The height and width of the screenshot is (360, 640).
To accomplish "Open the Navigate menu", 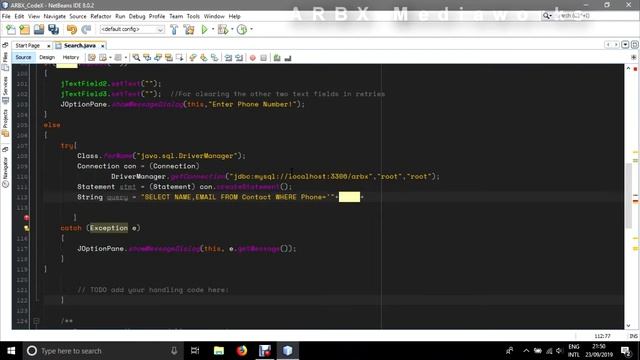I will pyautogui.click(x=54, y=16).
